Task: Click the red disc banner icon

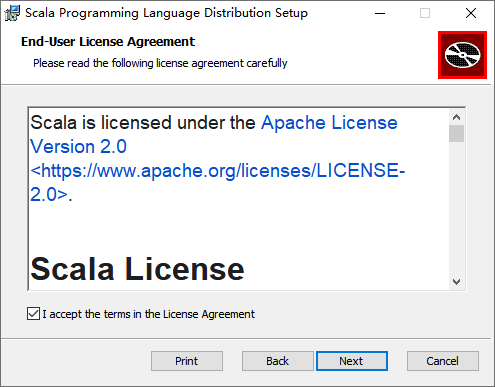Action: pyautogui.click(x=462, y=55)
